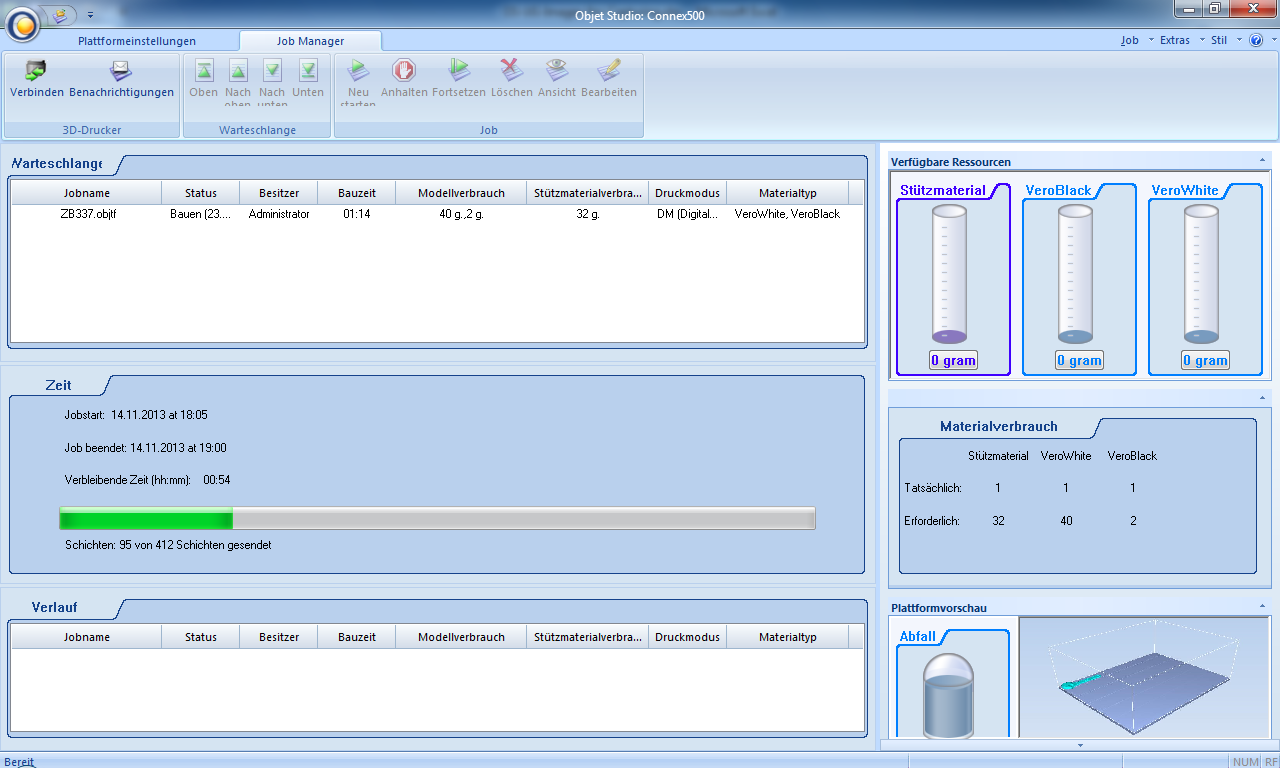
Task: Click the Administrator owner cell
Action: (279, 214)
